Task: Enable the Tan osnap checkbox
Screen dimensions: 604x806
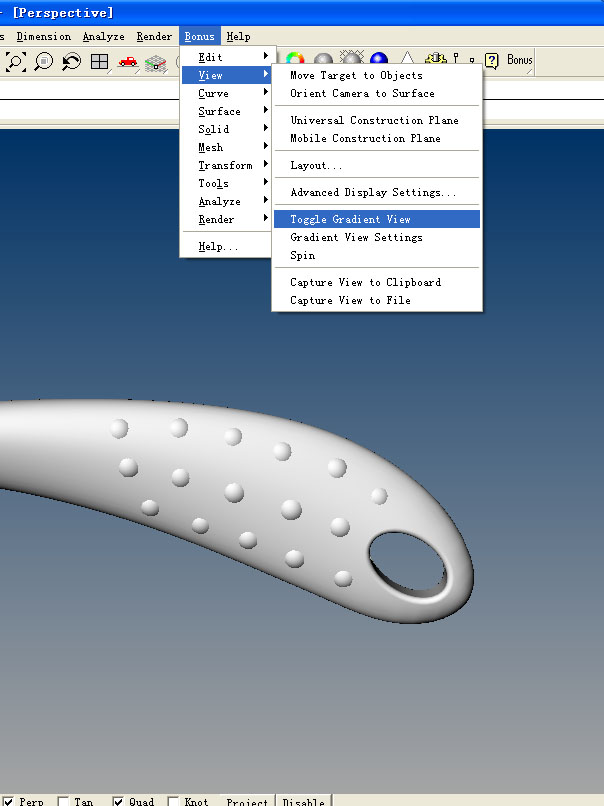Action: coord(63,801)
